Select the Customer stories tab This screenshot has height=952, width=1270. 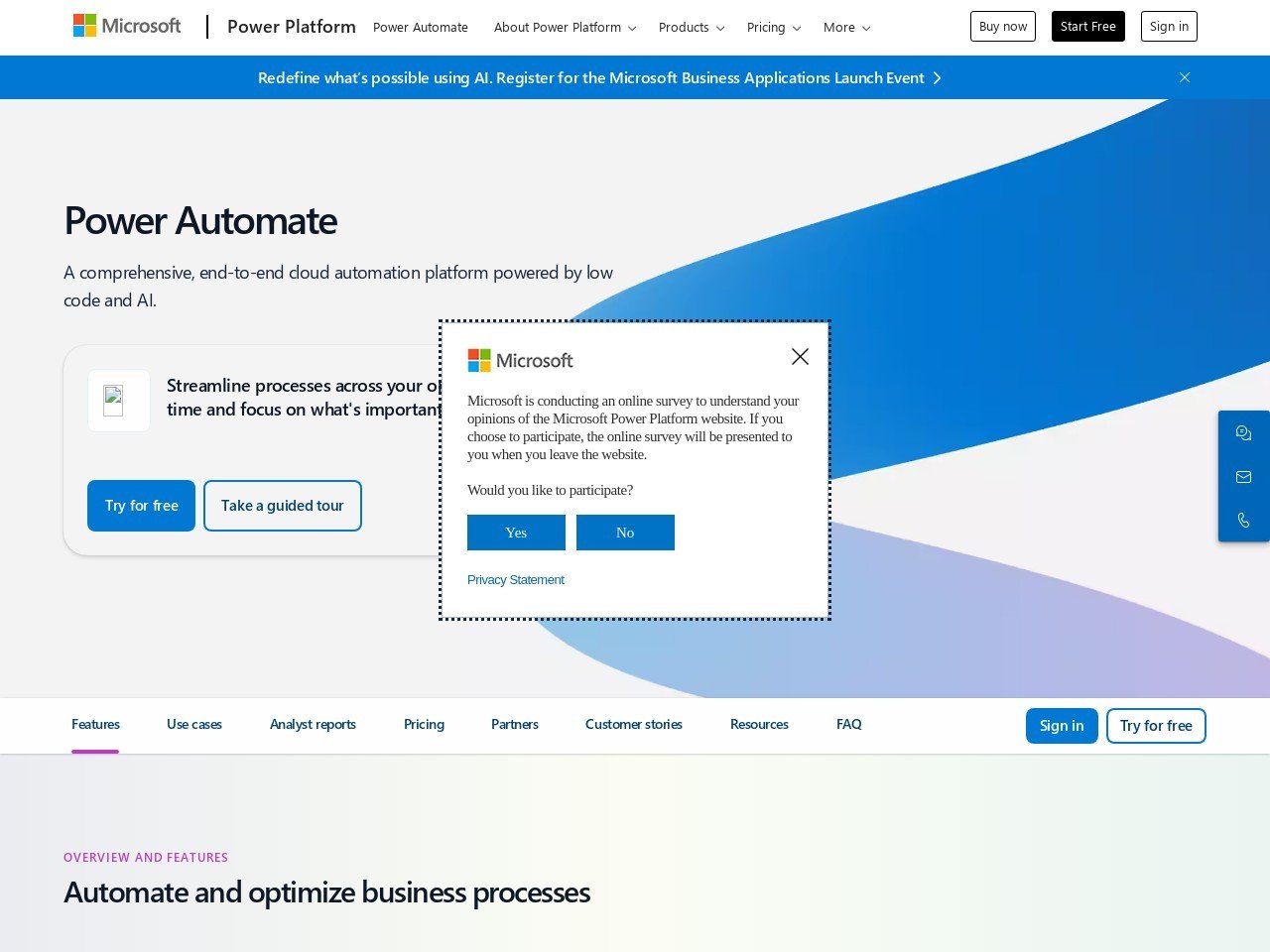633,725
